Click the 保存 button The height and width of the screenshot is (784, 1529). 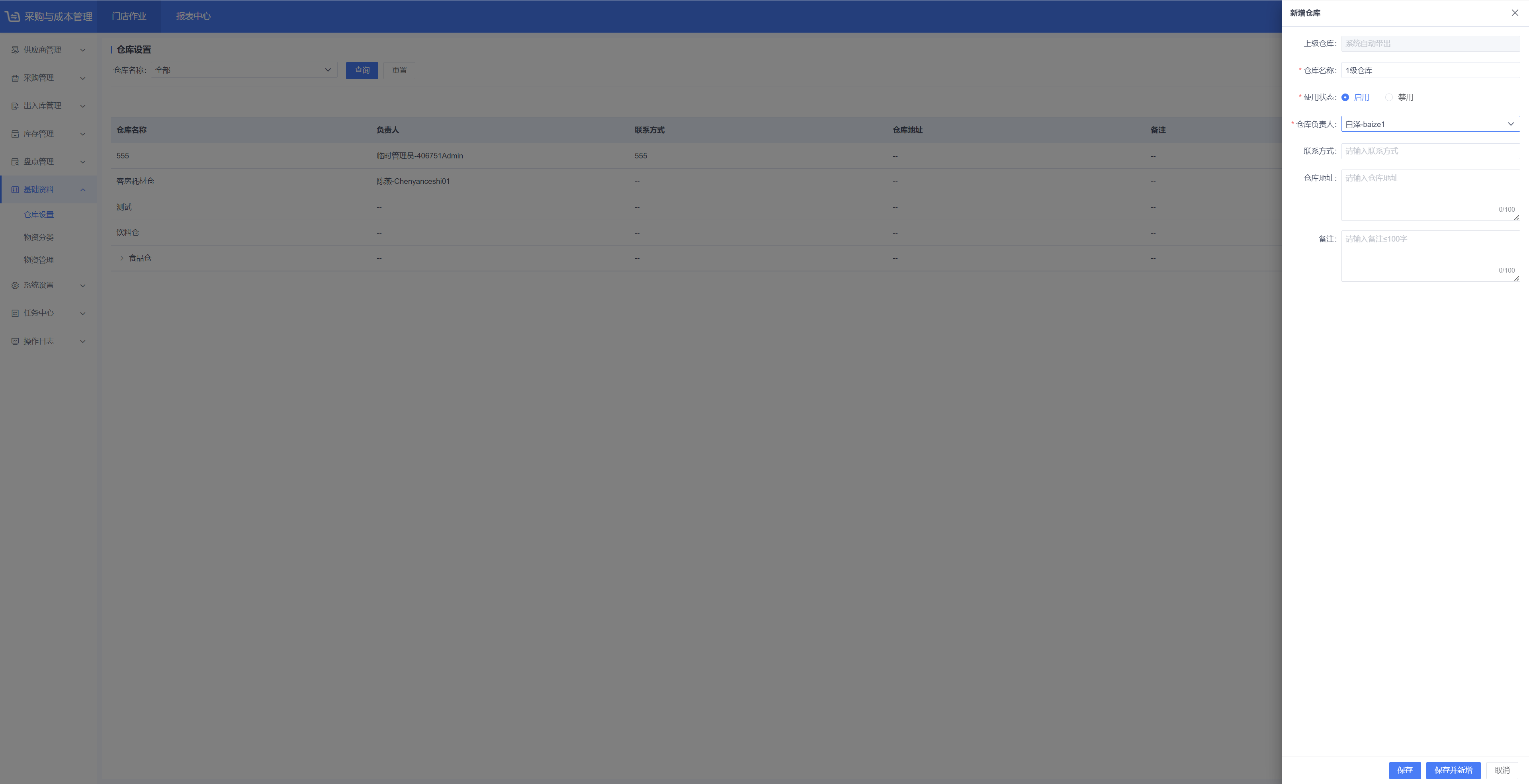click(1404, 770)
